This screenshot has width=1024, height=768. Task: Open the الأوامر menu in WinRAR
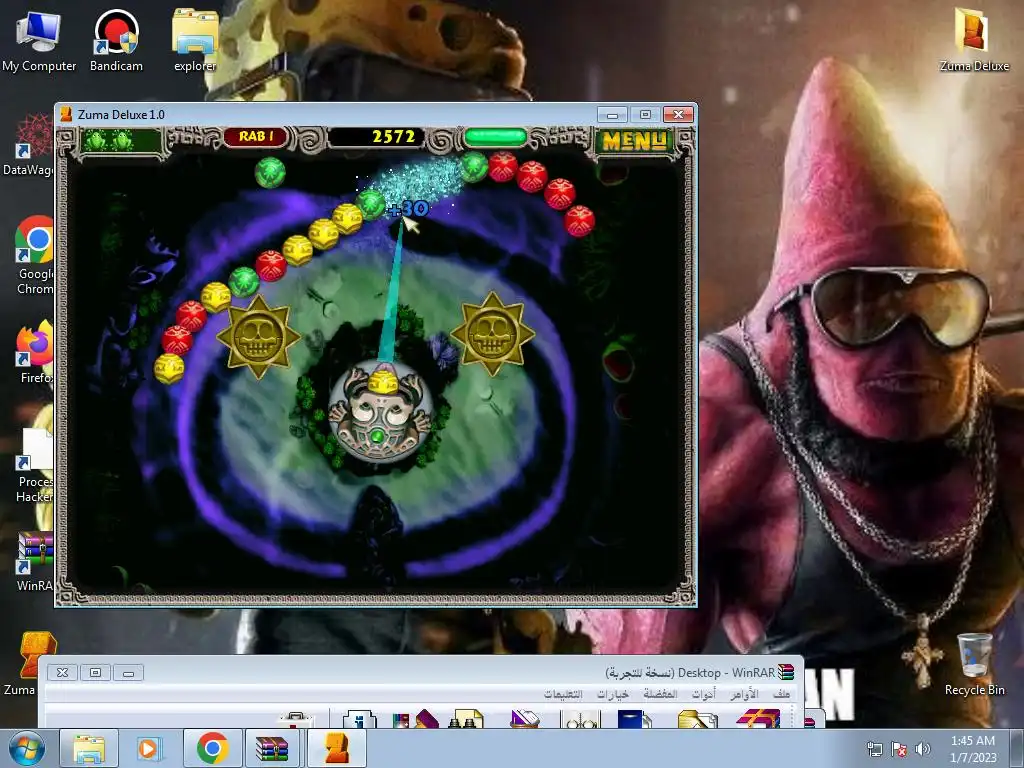point(744,694)
